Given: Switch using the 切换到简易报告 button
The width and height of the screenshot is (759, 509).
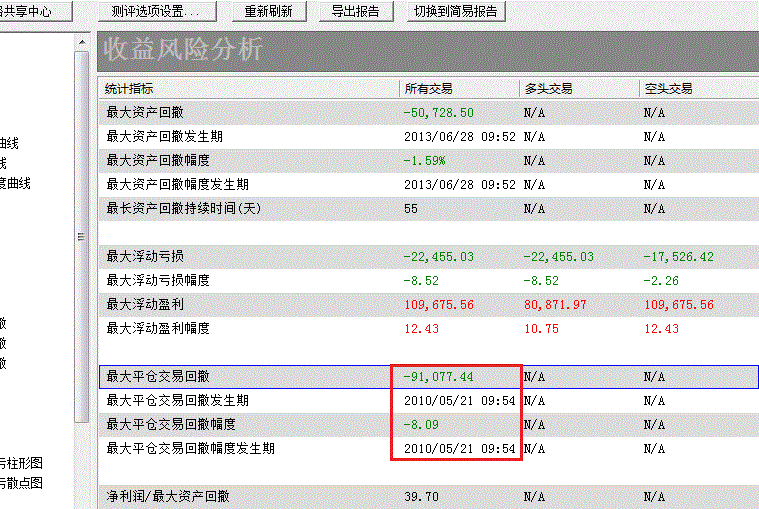Looking at the screenshot, I should tap(455, 12).
